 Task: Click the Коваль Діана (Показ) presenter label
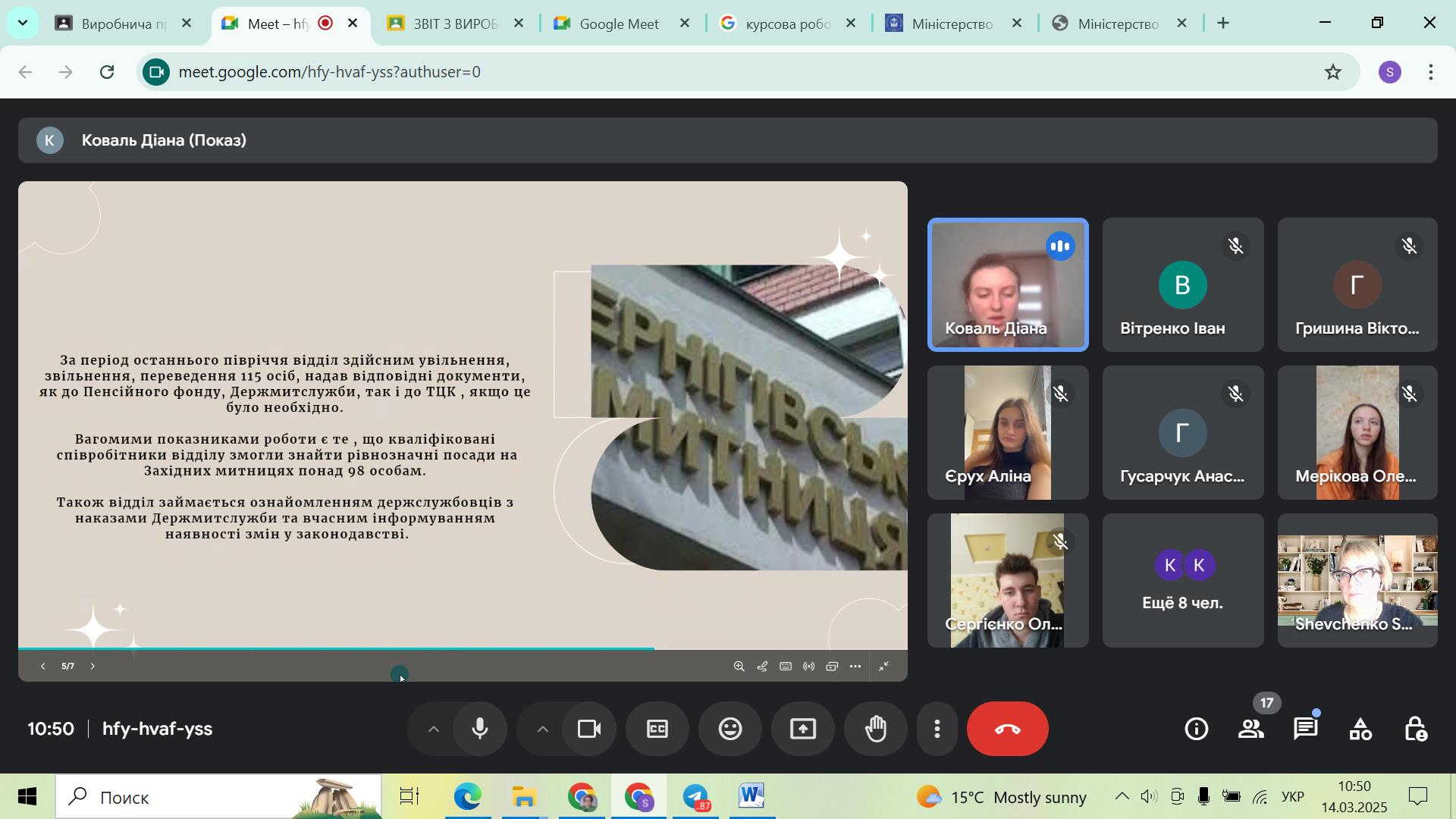click(x=164, y=140)
